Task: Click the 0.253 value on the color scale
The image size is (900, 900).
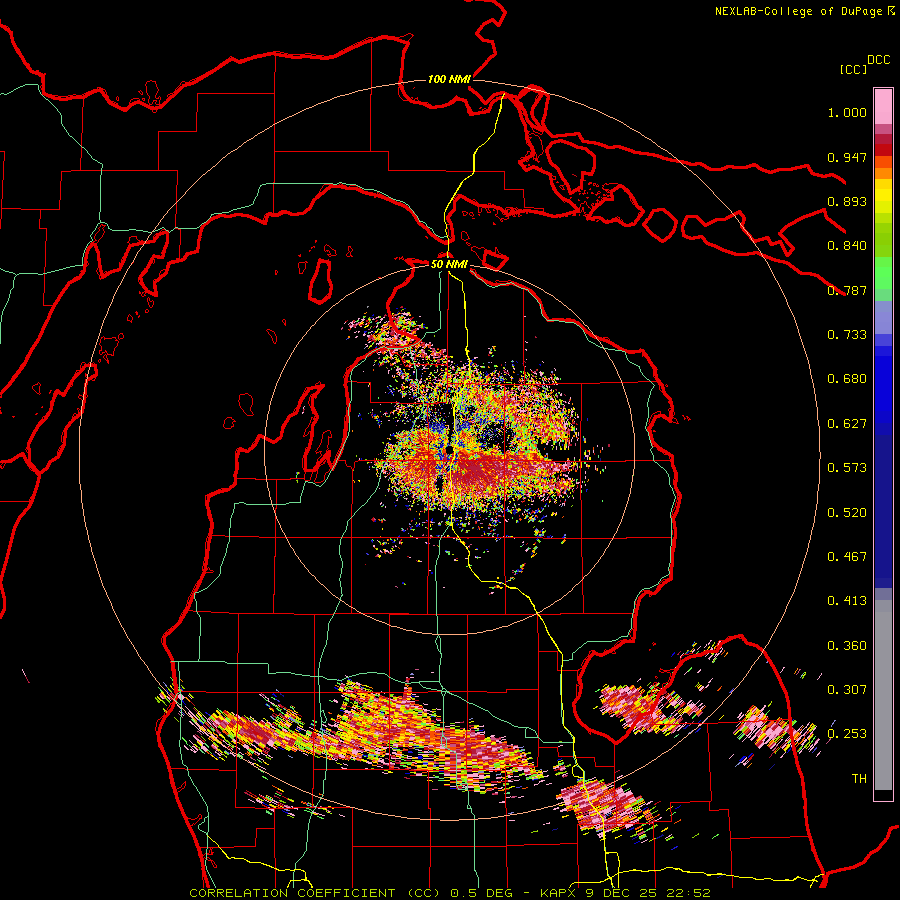Action: [x=847, y=734]
